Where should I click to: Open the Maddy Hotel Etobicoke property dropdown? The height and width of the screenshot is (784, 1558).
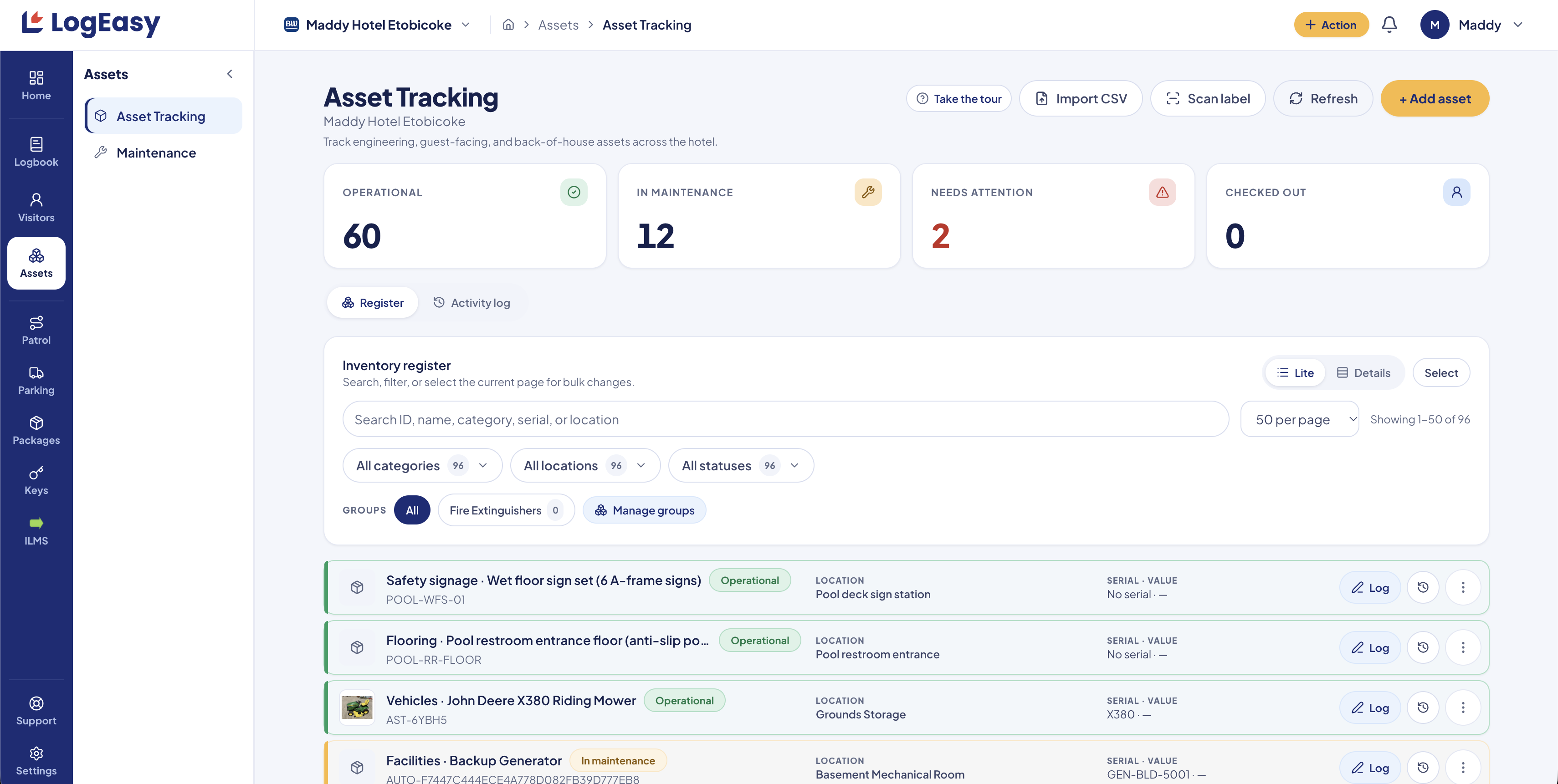[x=377, y=25]
